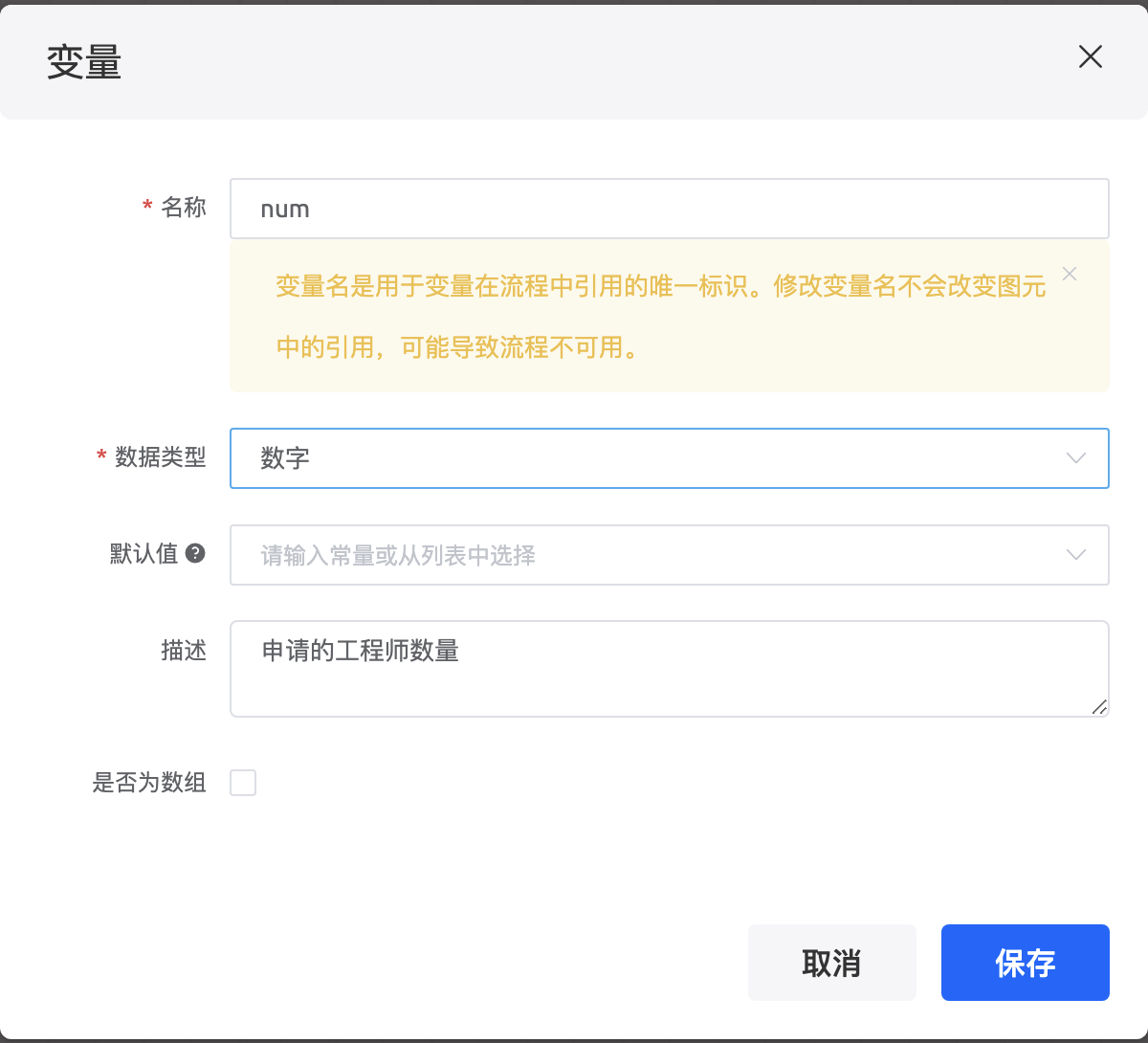Open the 默认值 list chevron
Screen dimensions: 1148x1043
click(1076, 555)
